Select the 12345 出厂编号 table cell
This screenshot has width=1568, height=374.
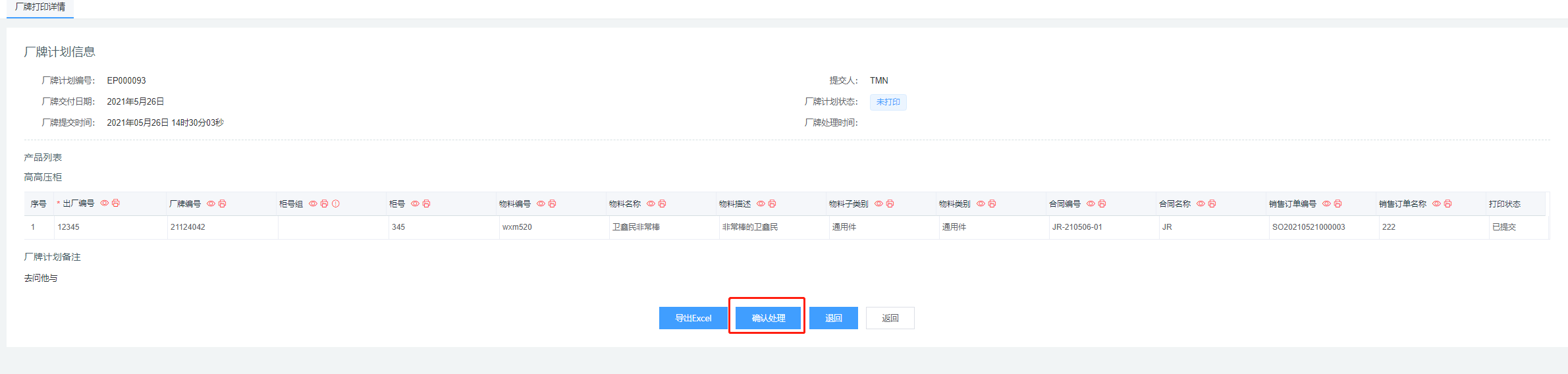(x=68, y=227)
